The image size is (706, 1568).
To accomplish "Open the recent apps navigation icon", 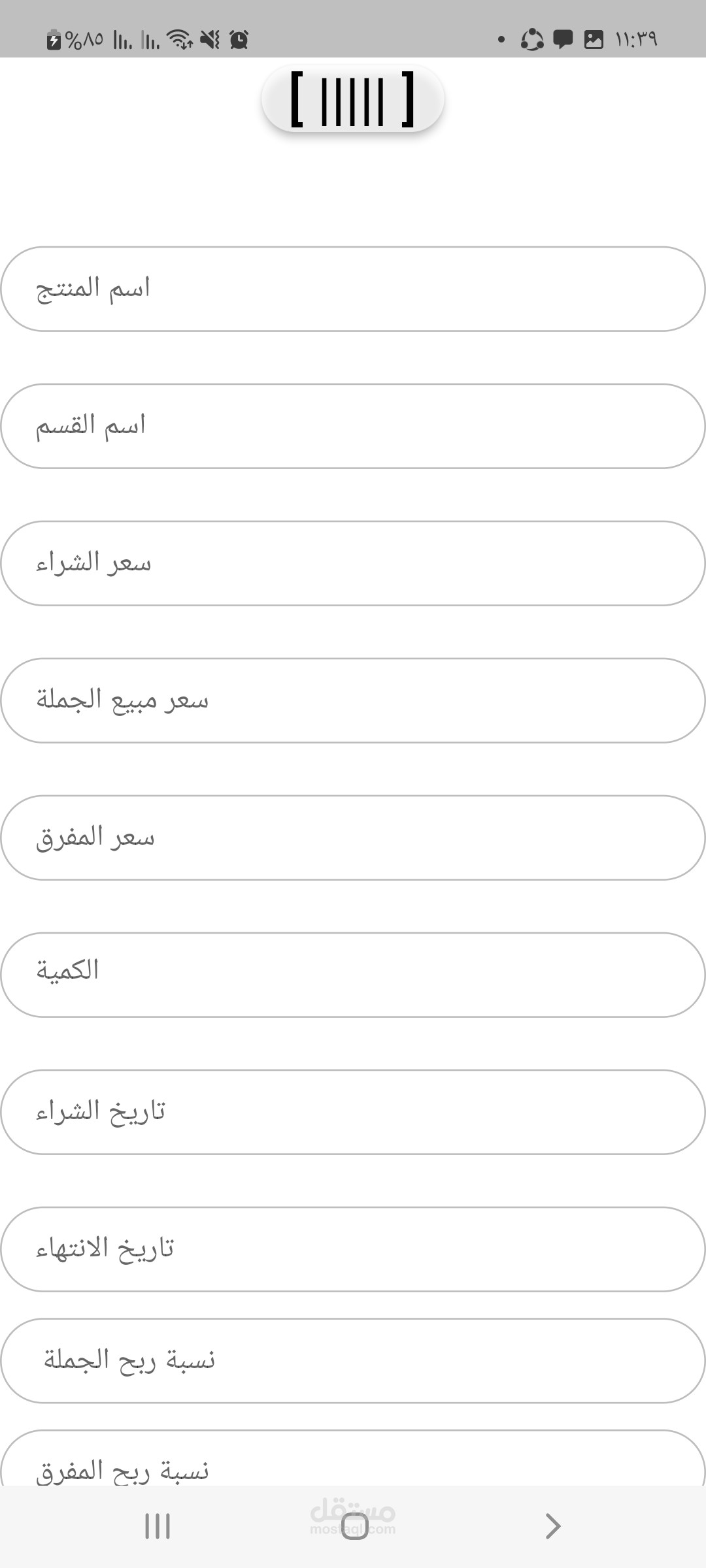I will pos(158,1526).
